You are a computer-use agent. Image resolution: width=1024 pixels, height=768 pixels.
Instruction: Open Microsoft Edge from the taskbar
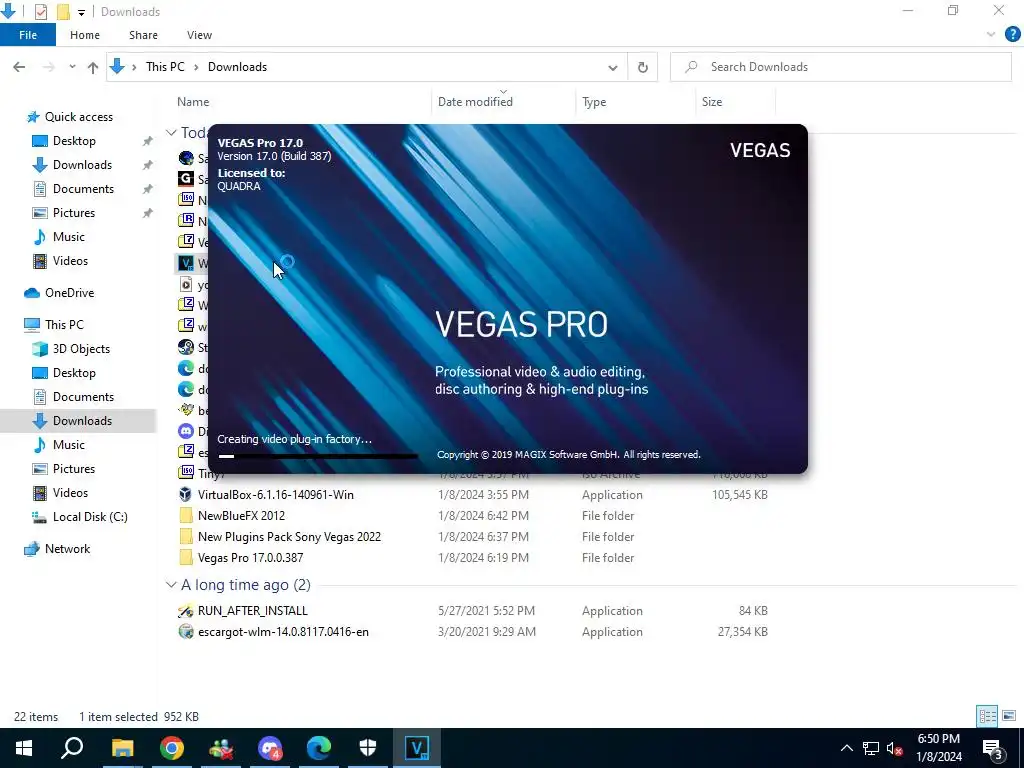319,748
